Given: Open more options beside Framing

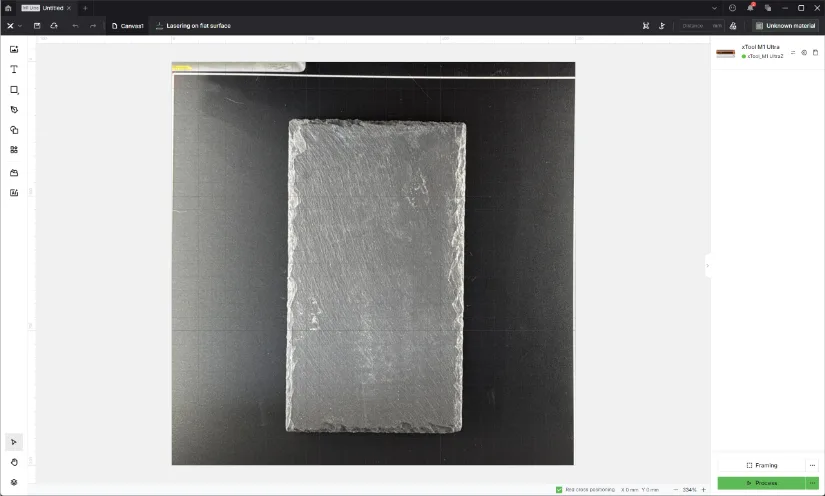Looking at the screenshot, I should coord(812,465).
